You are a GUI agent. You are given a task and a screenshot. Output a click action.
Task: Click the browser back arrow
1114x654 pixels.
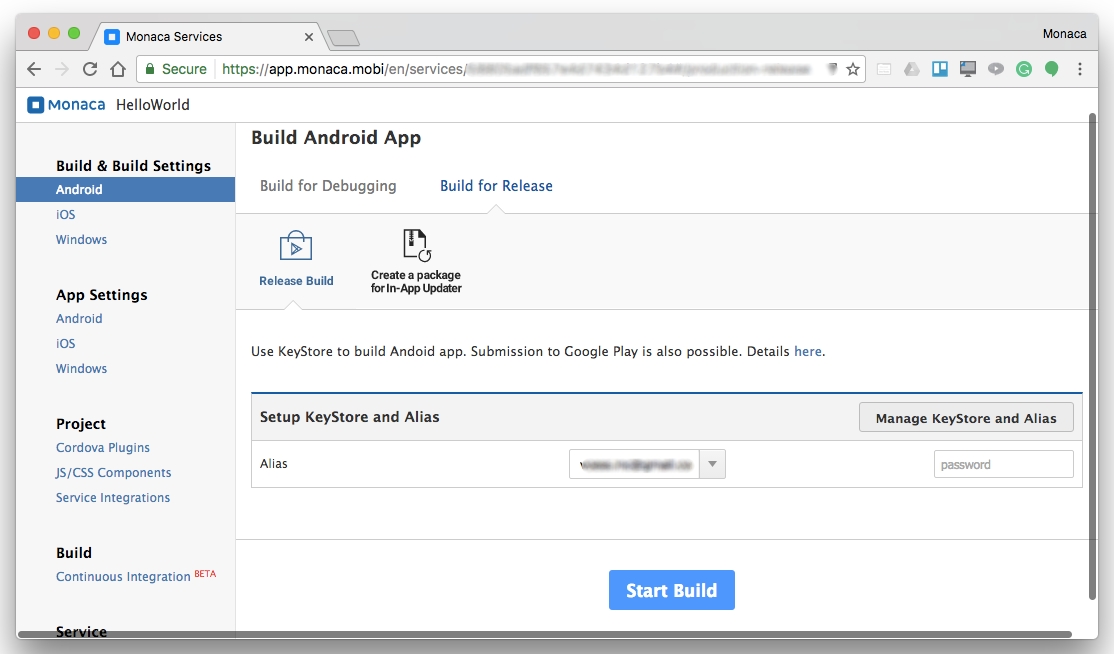[33, 69]
